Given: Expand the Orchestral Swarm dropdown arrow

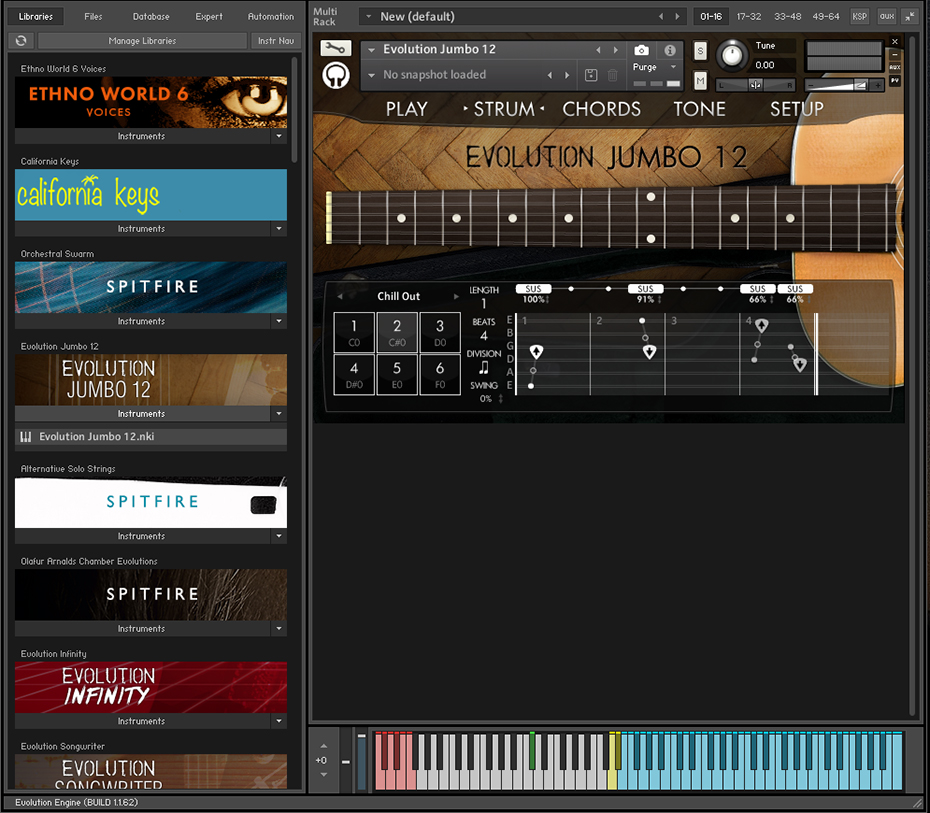Looking at the screenshot, I should pos(279,321).
